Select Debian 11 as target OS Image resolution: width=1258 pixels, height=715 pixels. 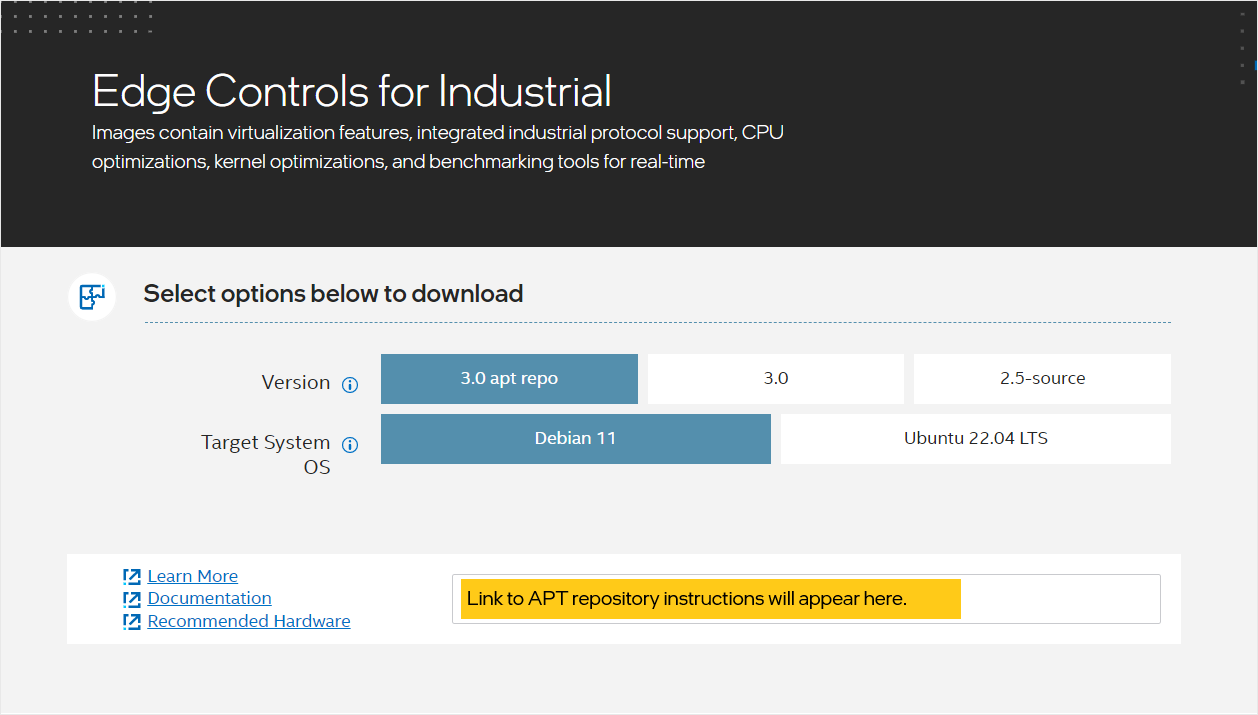click(x=576, y=439)
